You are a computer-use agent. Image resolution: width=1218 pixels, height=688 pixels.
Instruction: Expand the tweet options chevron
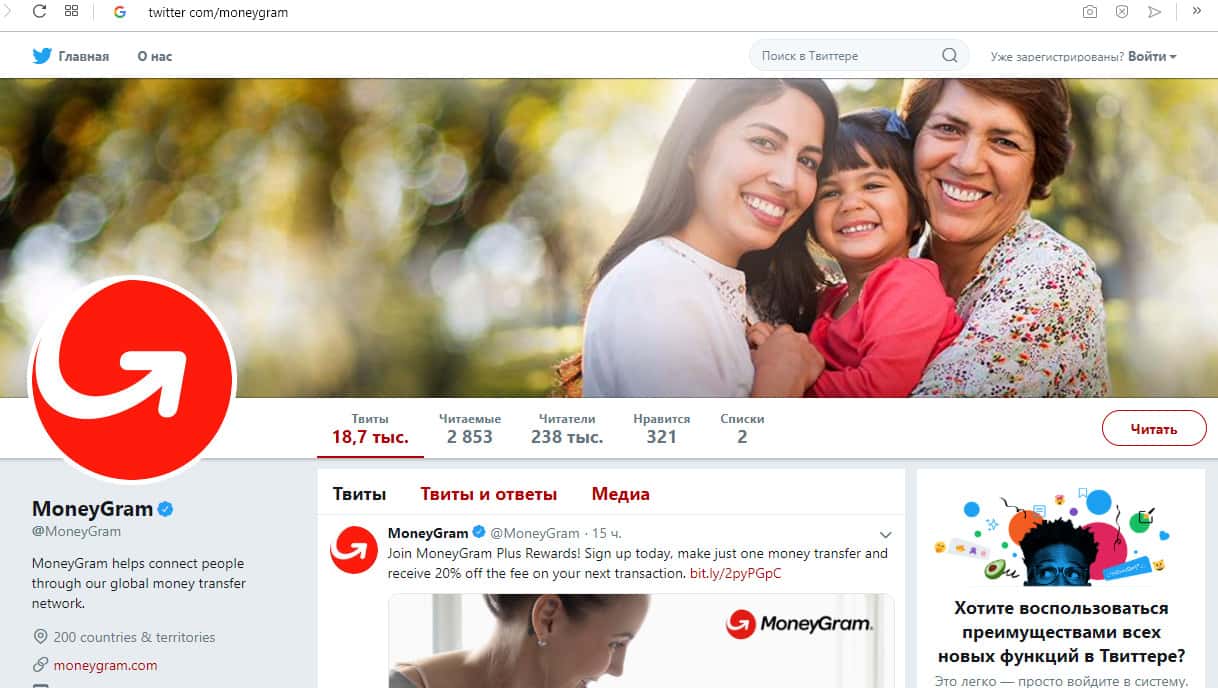885,535
